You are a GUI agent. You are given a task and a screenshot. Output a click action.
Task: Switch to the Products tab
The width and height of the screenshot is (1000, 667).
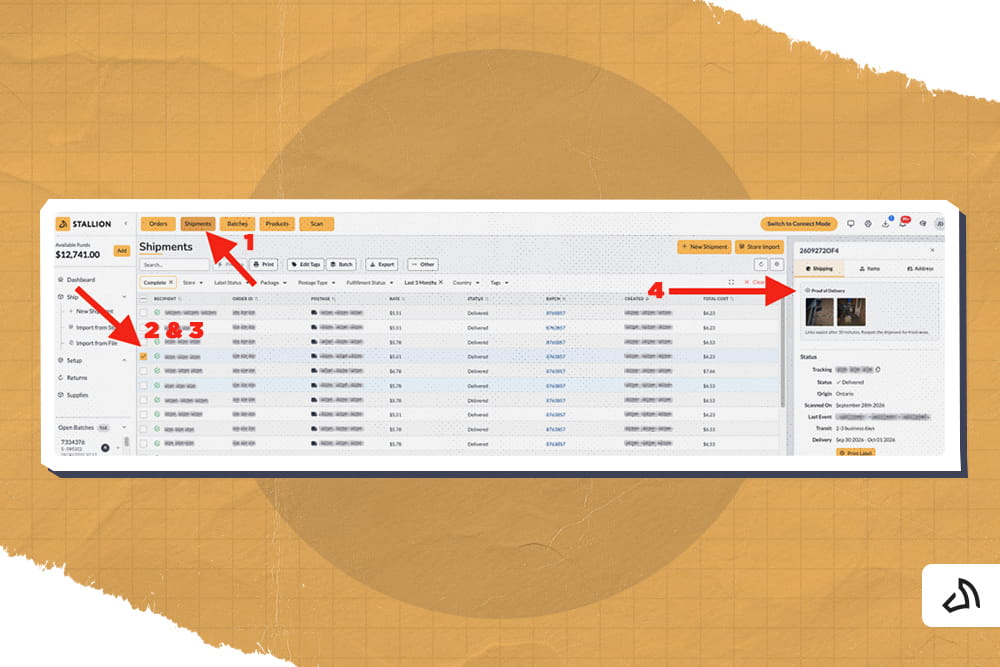pos(277,224)
